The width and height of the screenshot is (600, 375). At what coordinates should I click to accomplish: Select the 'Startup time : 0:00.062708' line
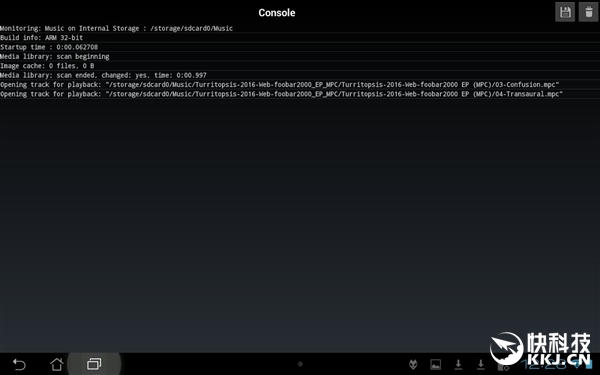pyautogui.click(x=300, y=47)
